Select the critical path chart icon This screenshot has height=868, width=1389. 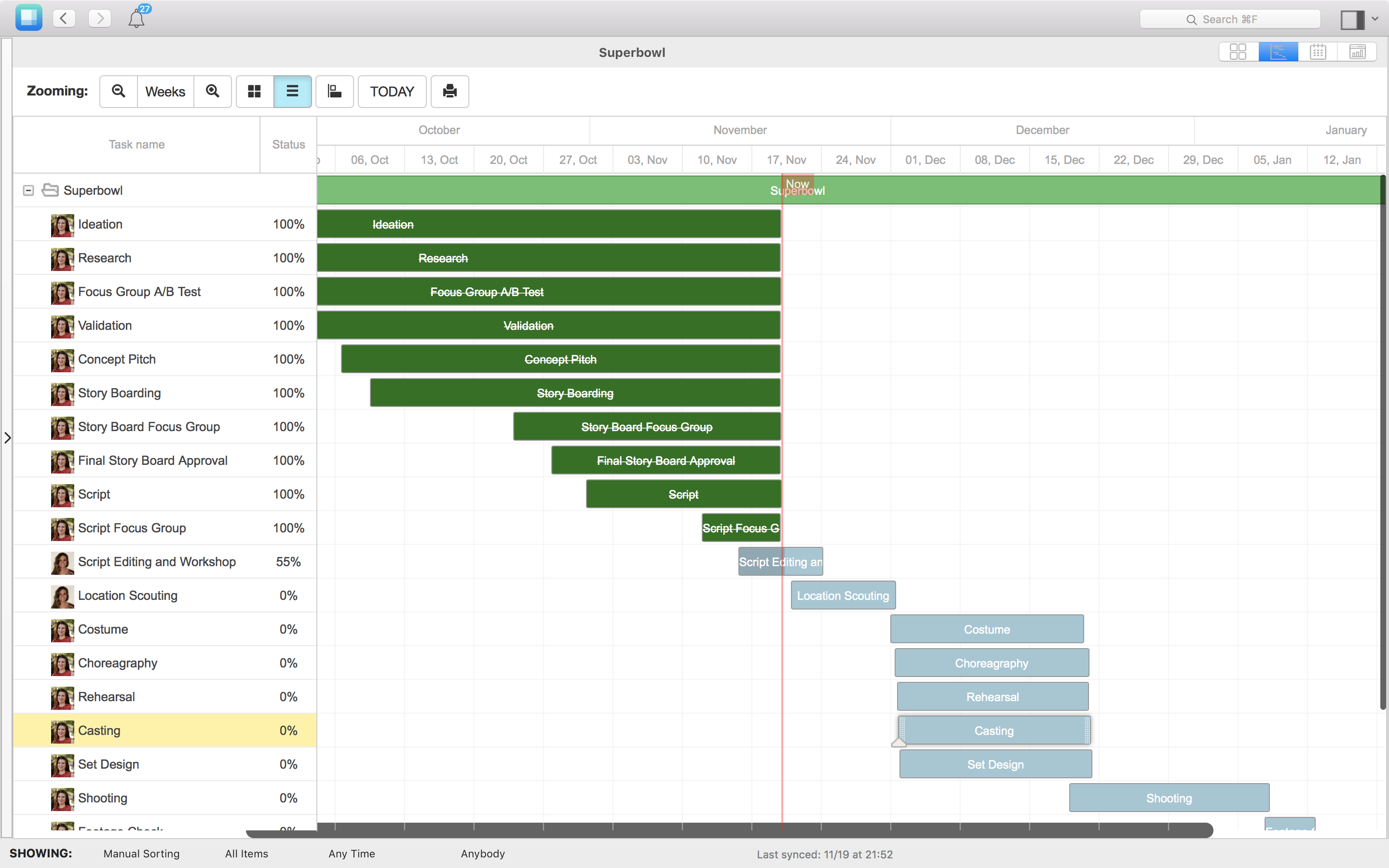(x=334, y=91)
